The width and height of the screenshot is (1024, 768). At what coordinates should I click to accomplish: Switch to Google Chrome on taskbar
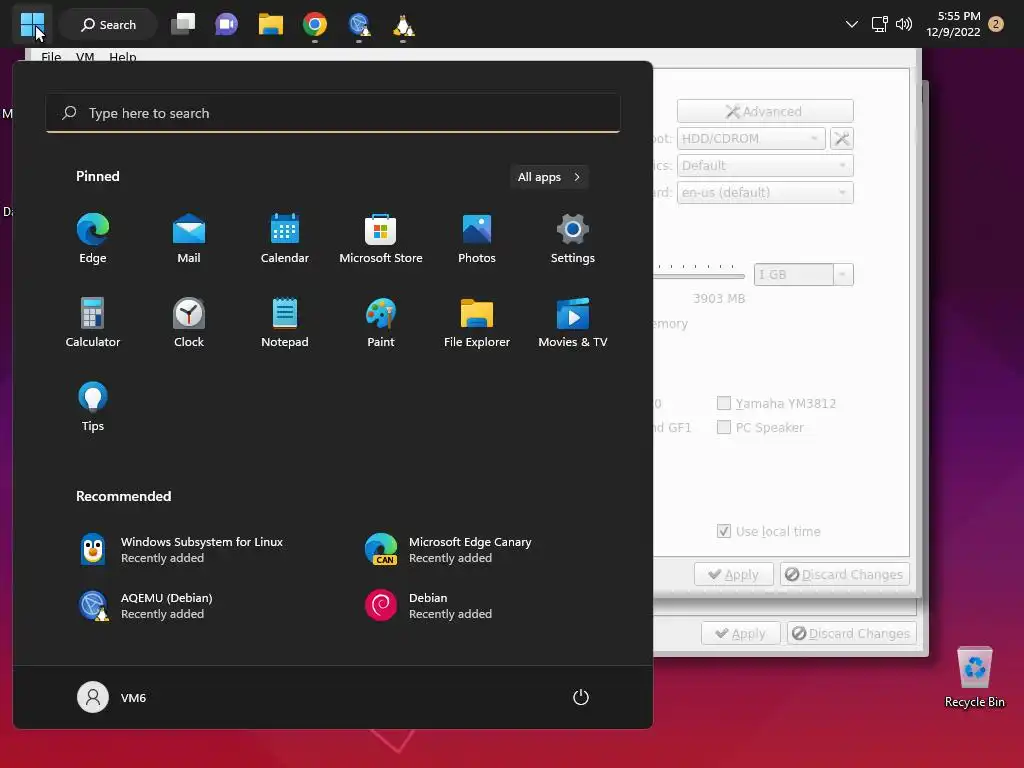click(315, 25)
